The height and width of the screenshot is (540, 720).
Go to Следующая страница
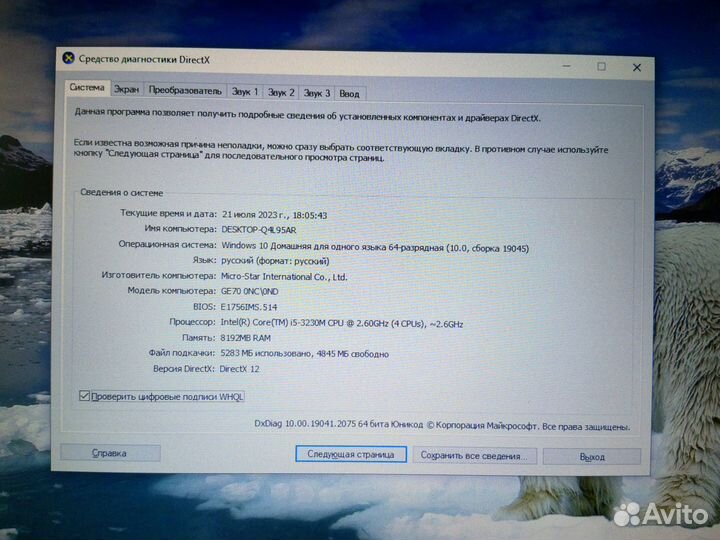coord(351,454)
